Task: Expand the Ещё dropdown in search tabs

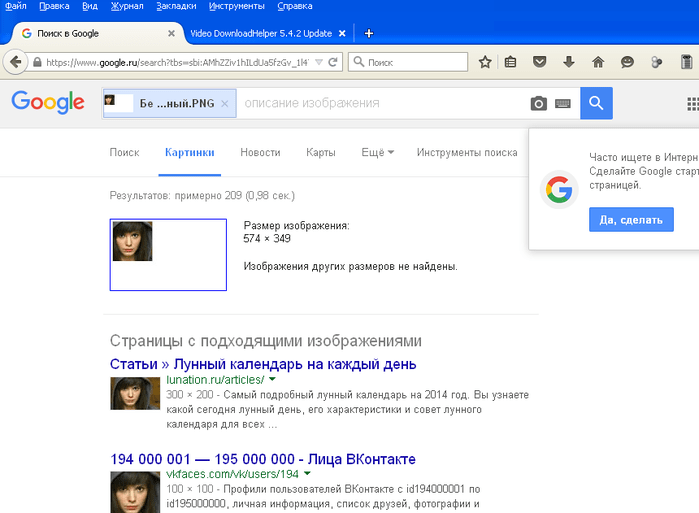Action: coord(377,153)
